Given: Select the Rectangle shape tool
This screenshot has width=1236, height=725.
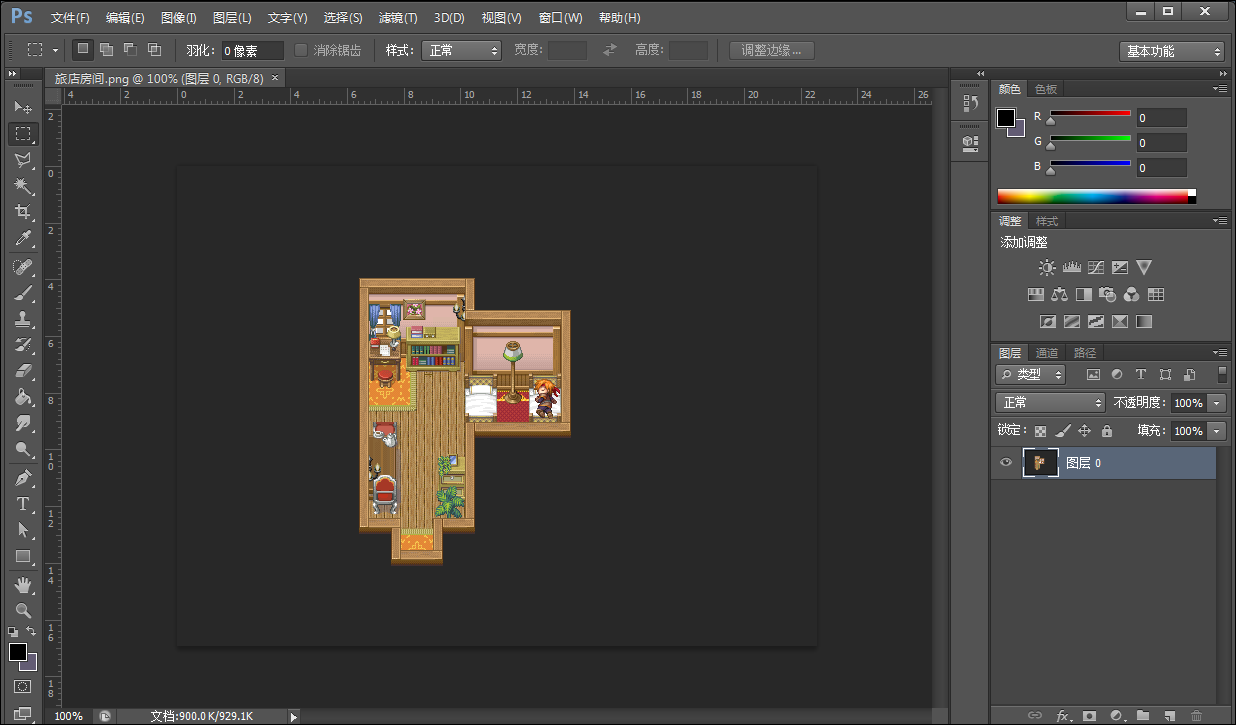Looking at the screenshot, I should tap(23, 556).
